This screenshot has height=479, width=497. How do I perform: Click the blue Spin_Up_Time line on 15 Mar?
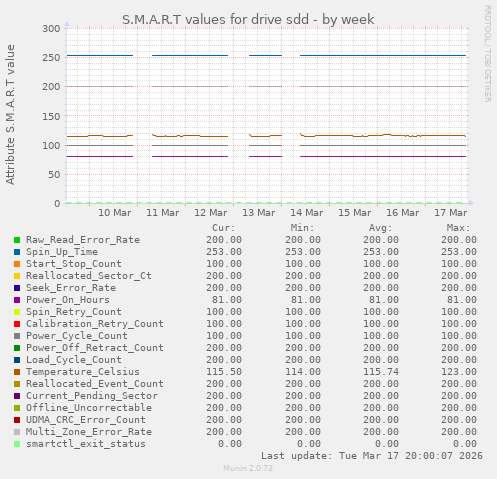pyautogui.click(x=354, y=55)
